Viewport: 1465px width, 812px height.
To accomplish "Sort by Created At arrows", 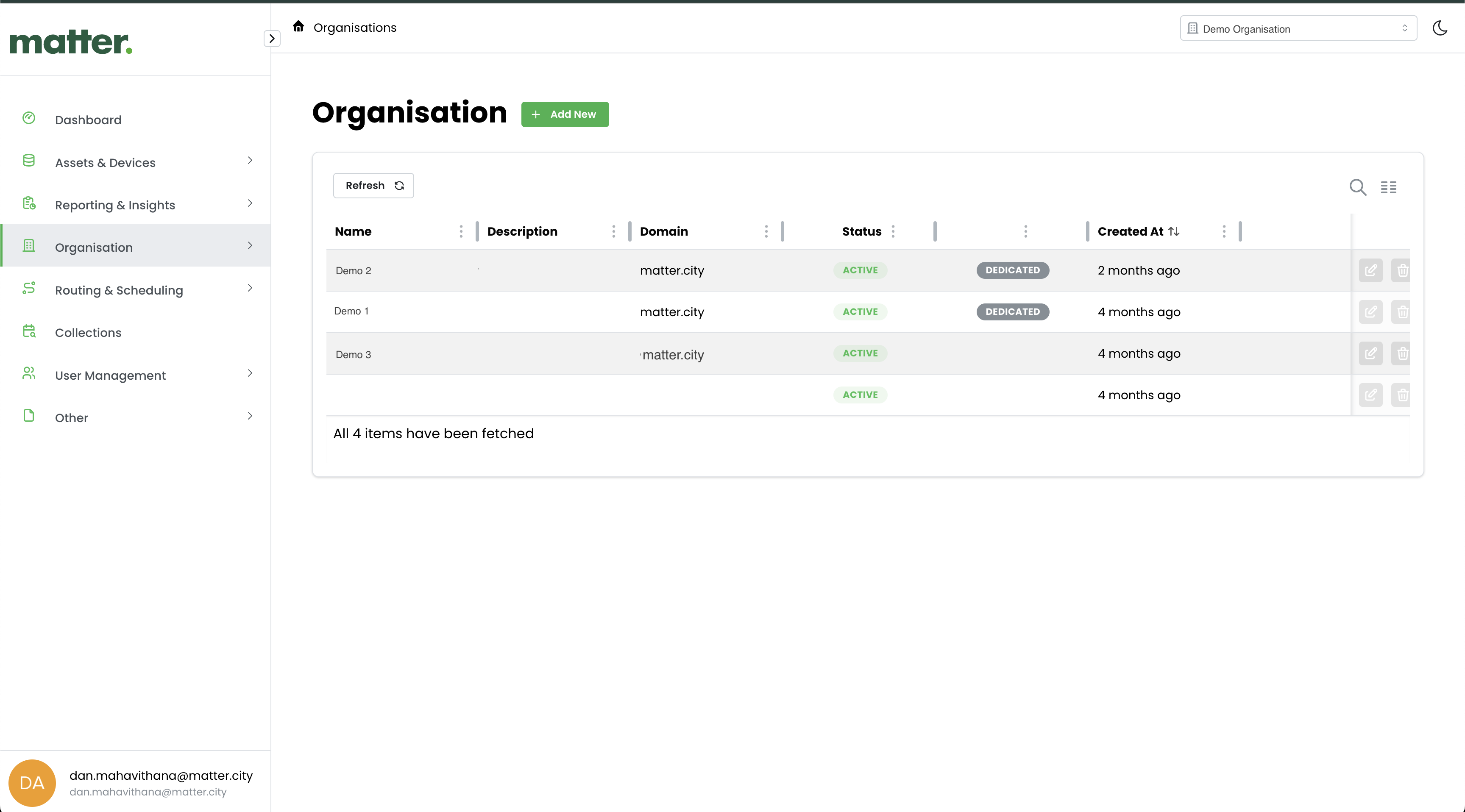I will click(x=1174, y=231).
